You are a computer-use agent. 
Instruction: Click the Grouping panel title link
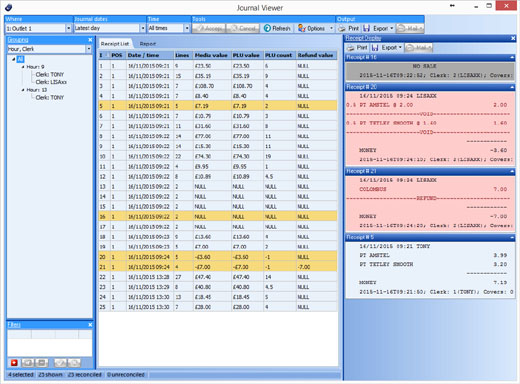click(x=18, y=40)
